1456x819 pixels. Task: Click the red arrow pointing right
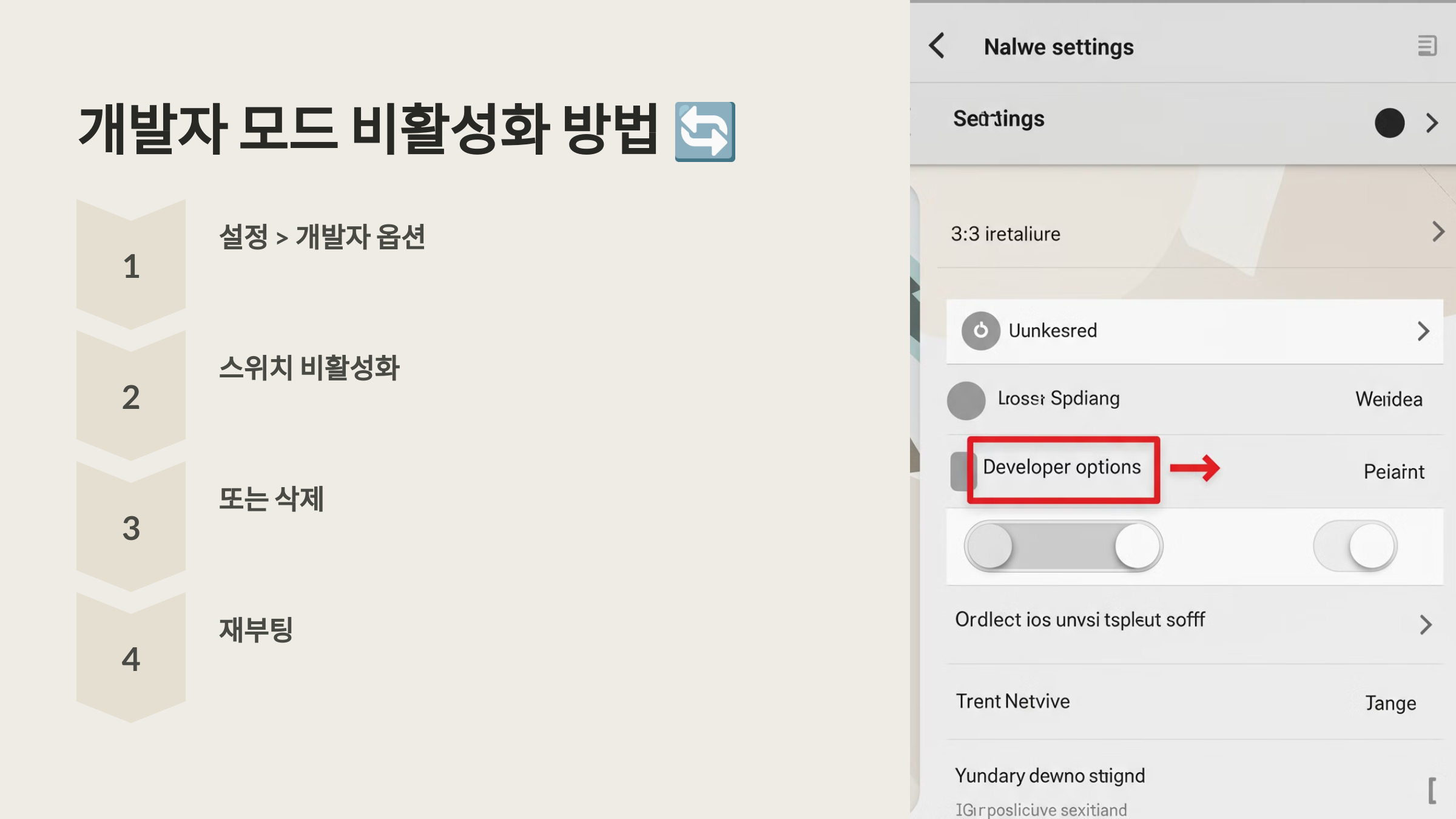click(x=1194, y=468)
